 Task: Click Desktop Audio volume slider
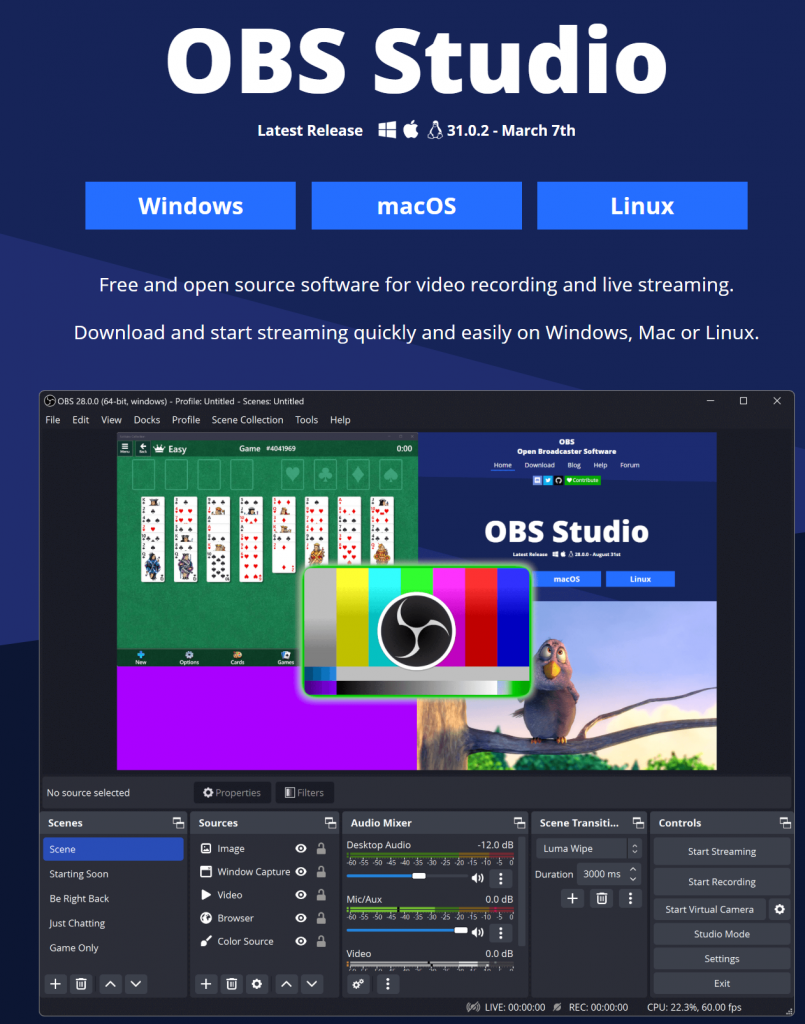406,876
